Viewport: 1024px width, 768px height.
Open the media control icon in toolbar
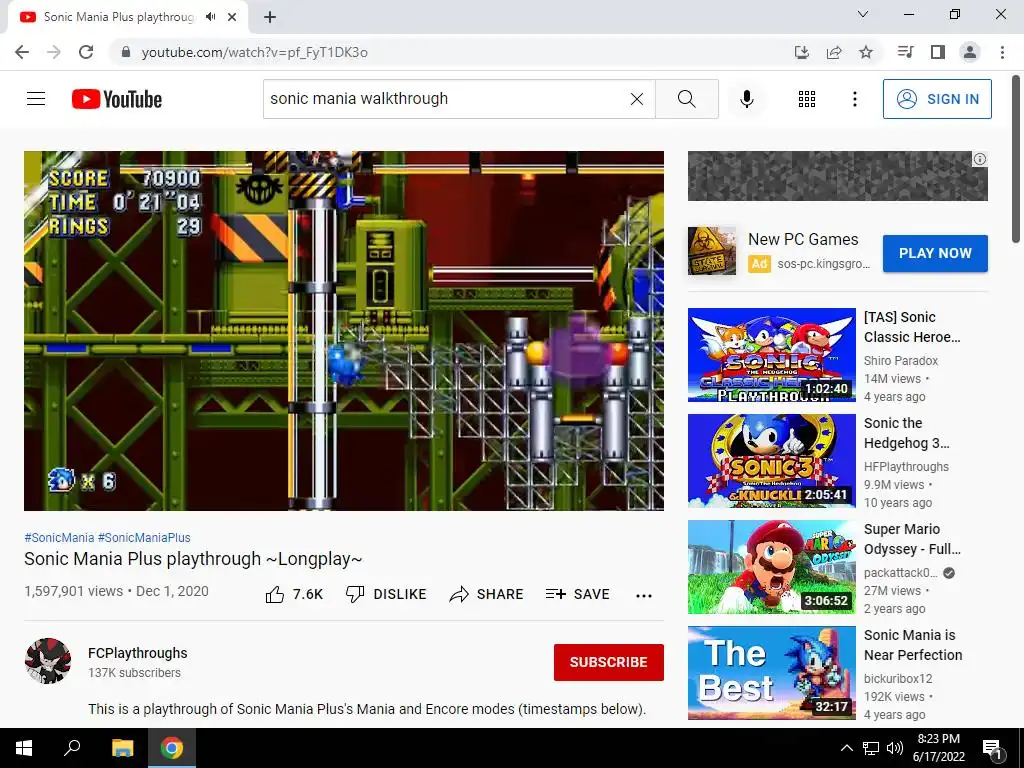point(905,52)
